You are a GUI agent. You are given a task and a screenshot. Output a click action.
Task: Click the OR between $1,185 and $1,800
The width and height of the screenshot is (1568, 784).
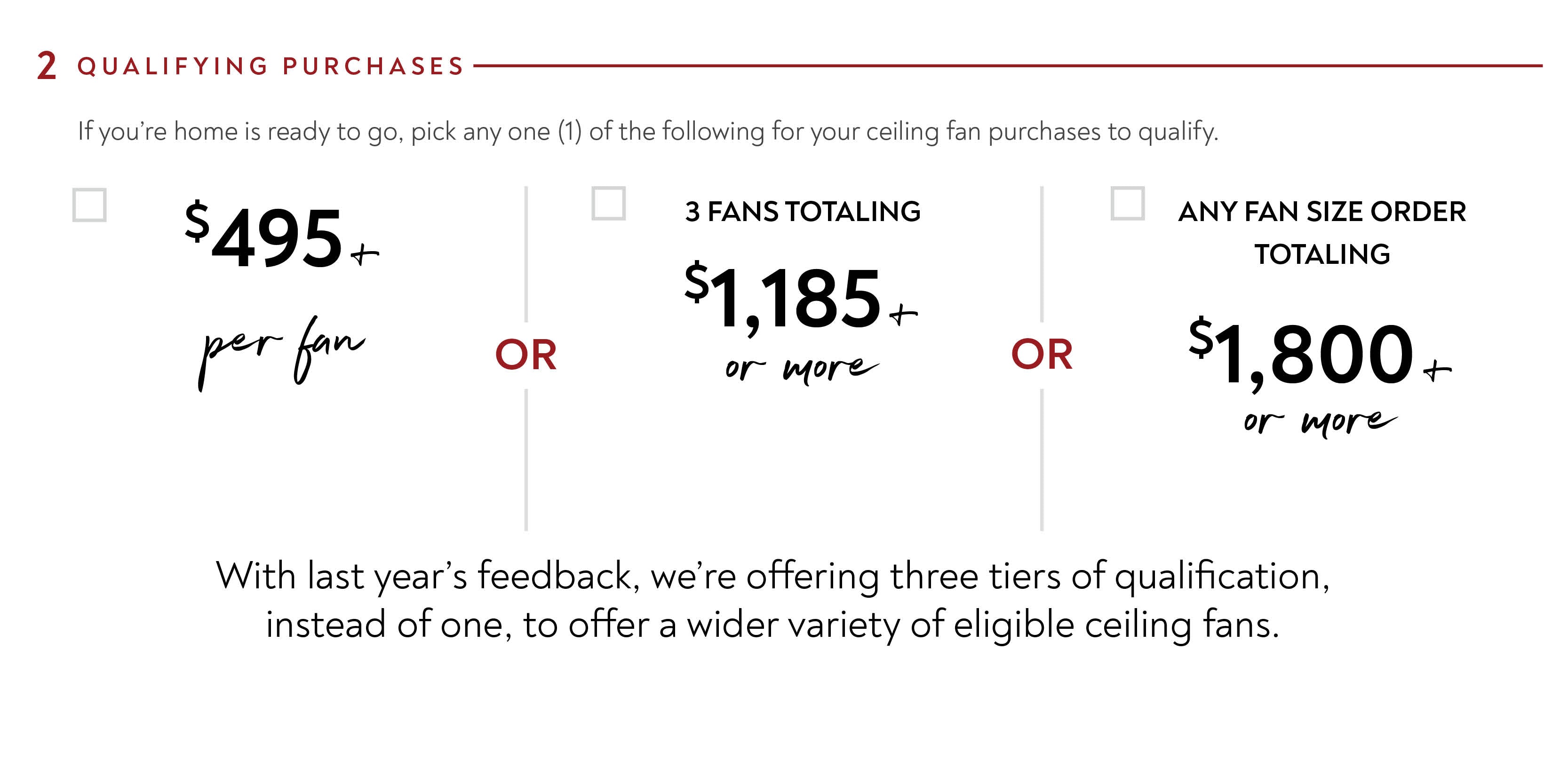coord(1042,355)
